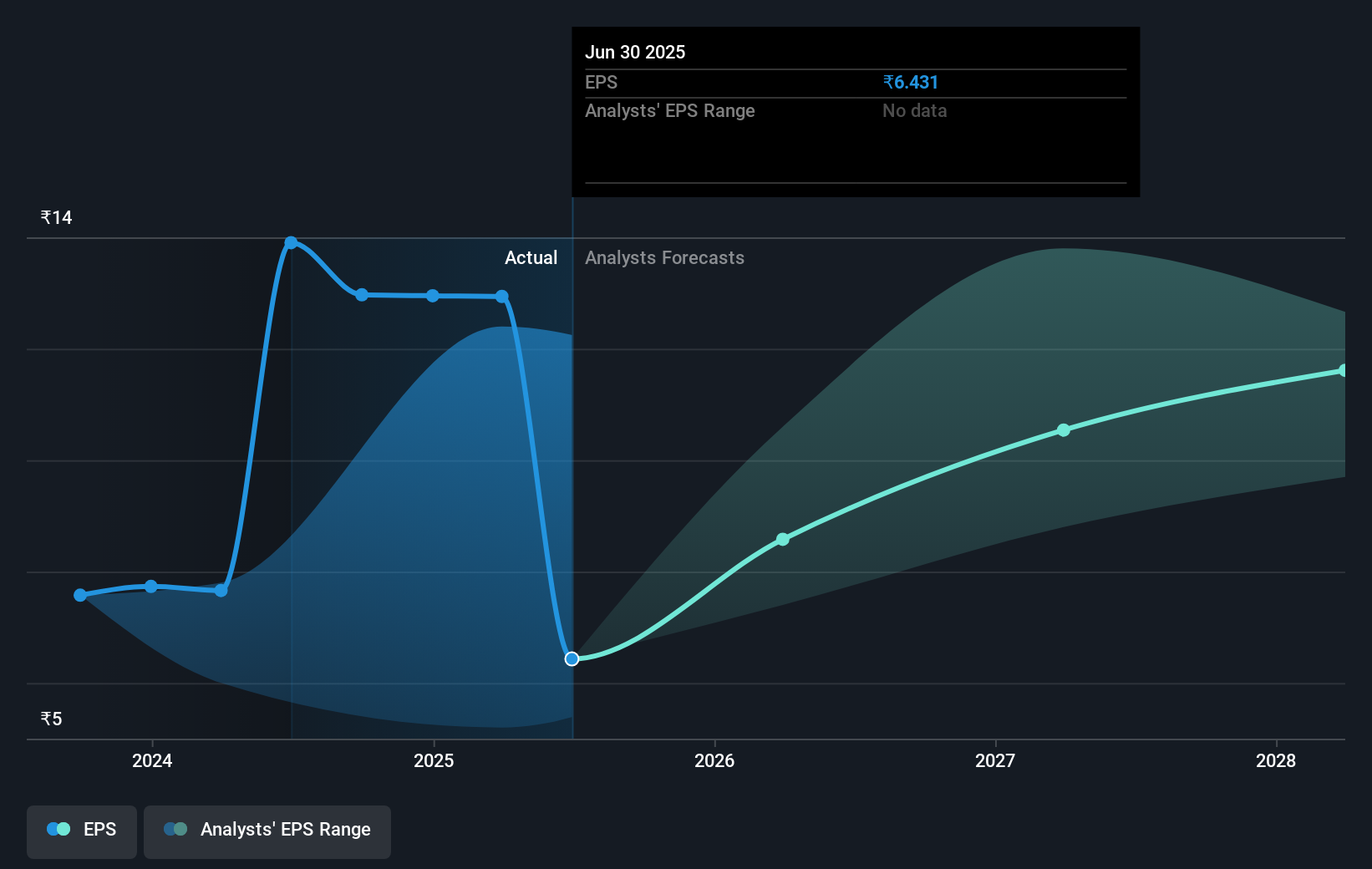
Task: Click the first actual EPS data point on left
Action: pyautogui.click(x=79, y=595)
